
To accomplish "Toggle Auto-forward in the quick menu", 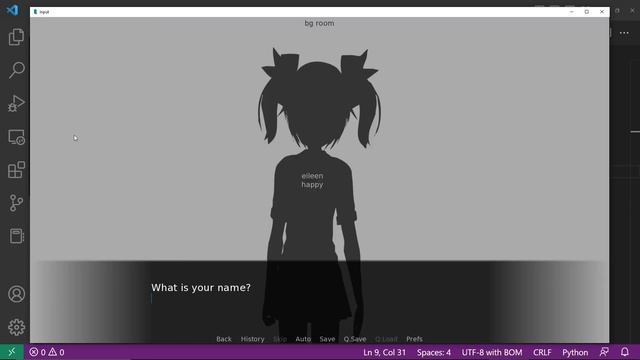I will coord(303,339).
